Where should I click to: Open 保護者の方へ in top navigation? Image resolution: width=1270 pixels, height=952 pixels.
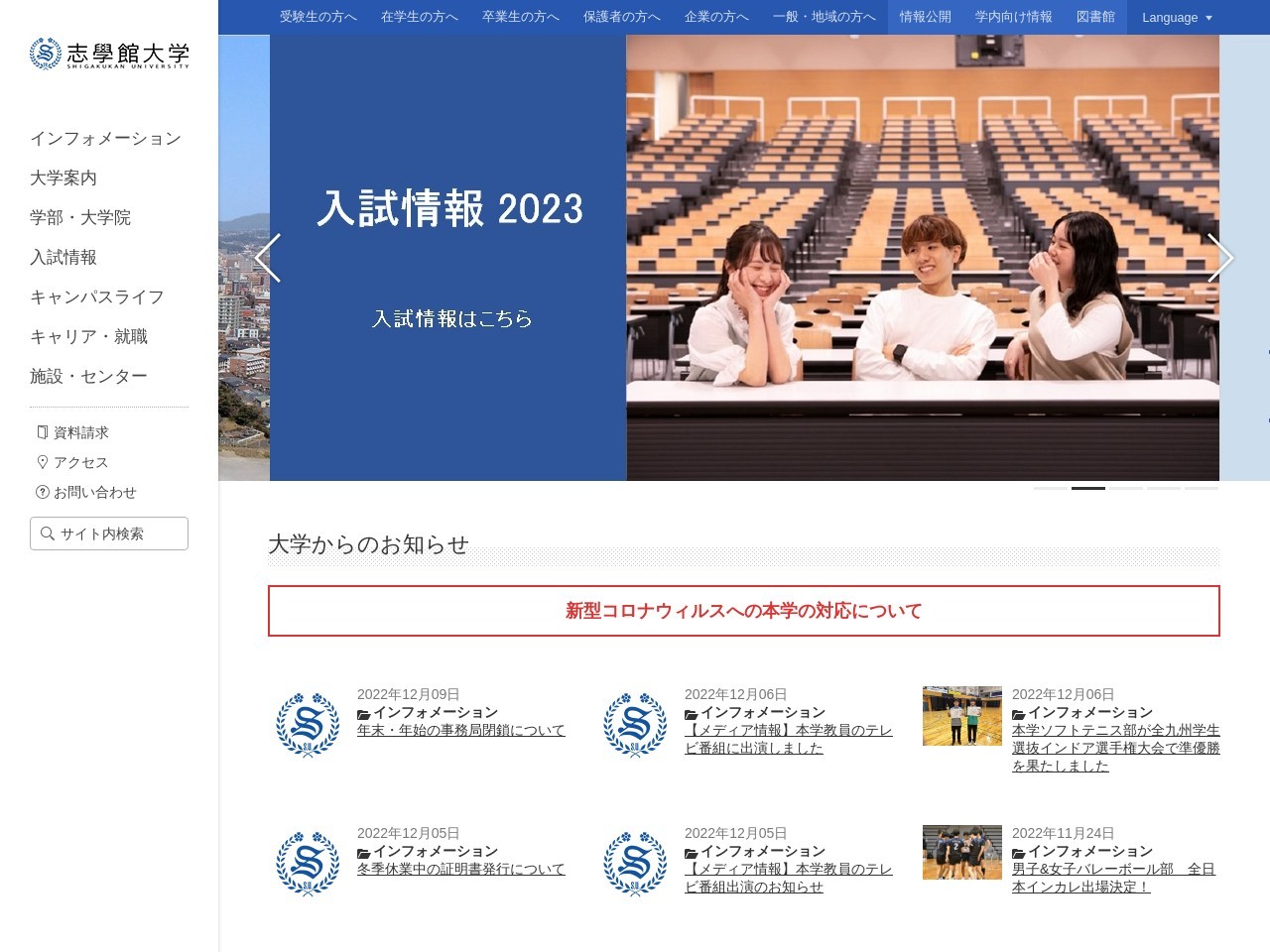[x=622, y=17]
